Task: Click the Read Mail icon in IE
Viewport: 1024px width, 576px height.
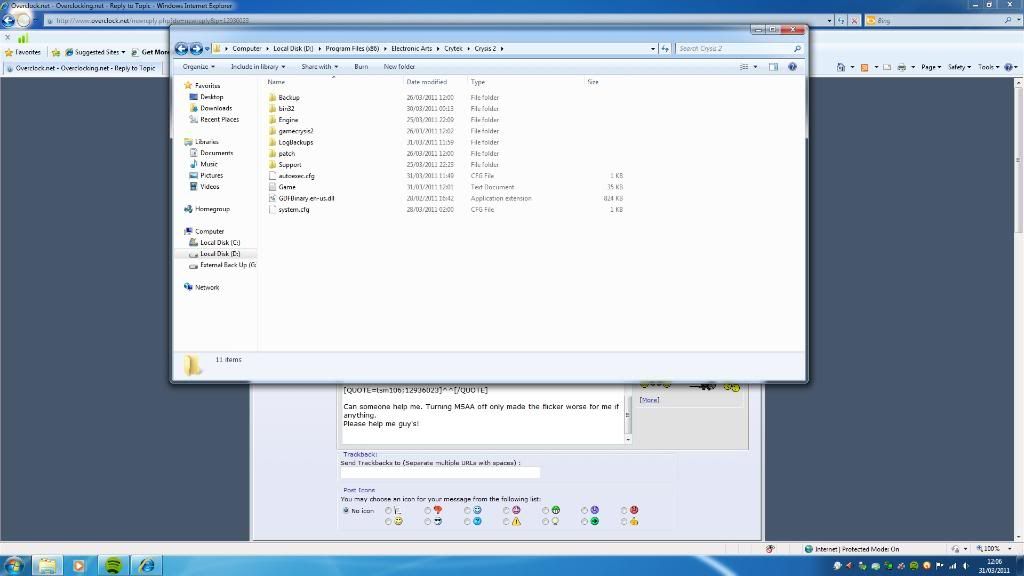Action: 886,67
